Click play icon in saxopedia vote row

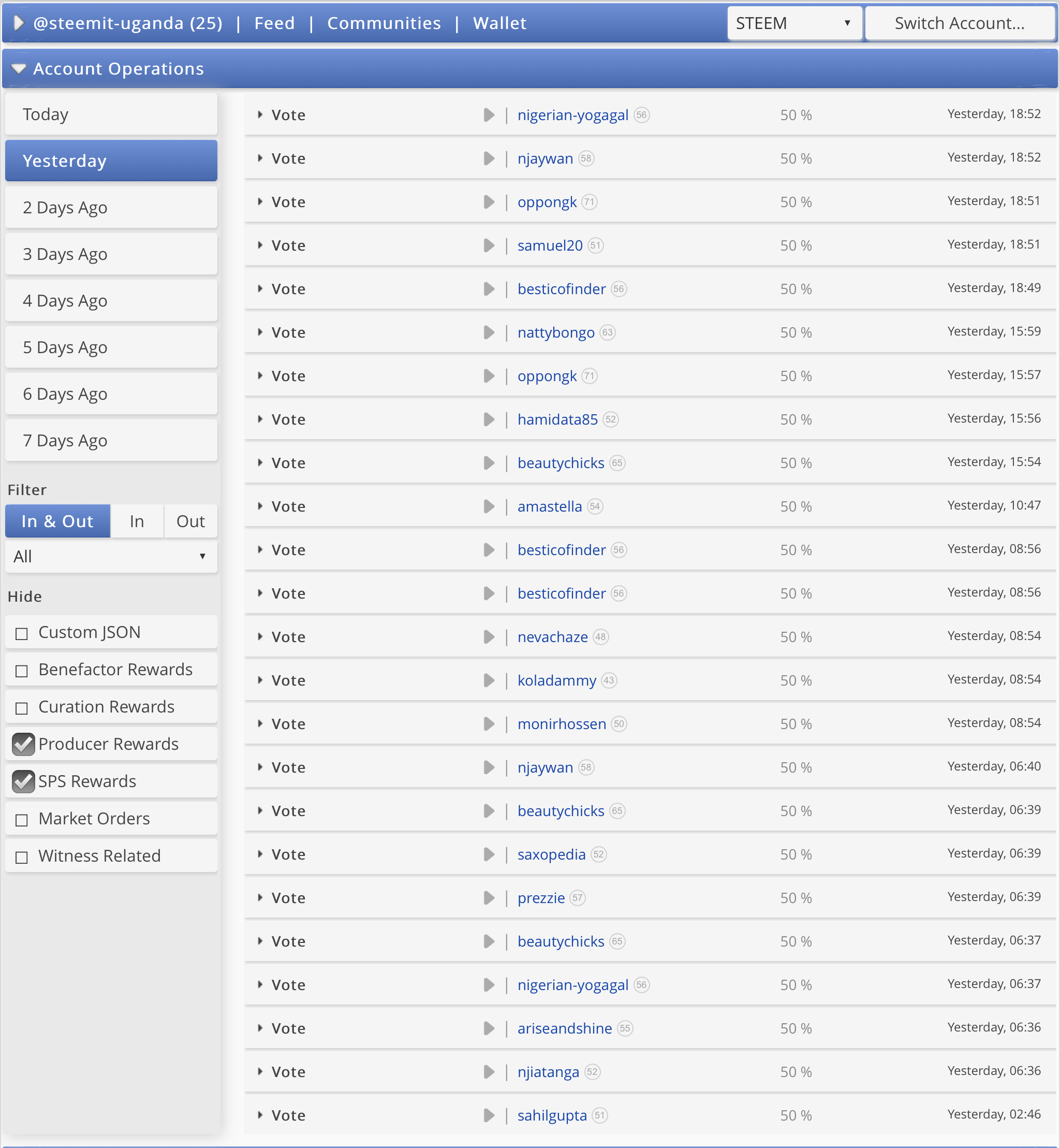(x=489, y=854)
